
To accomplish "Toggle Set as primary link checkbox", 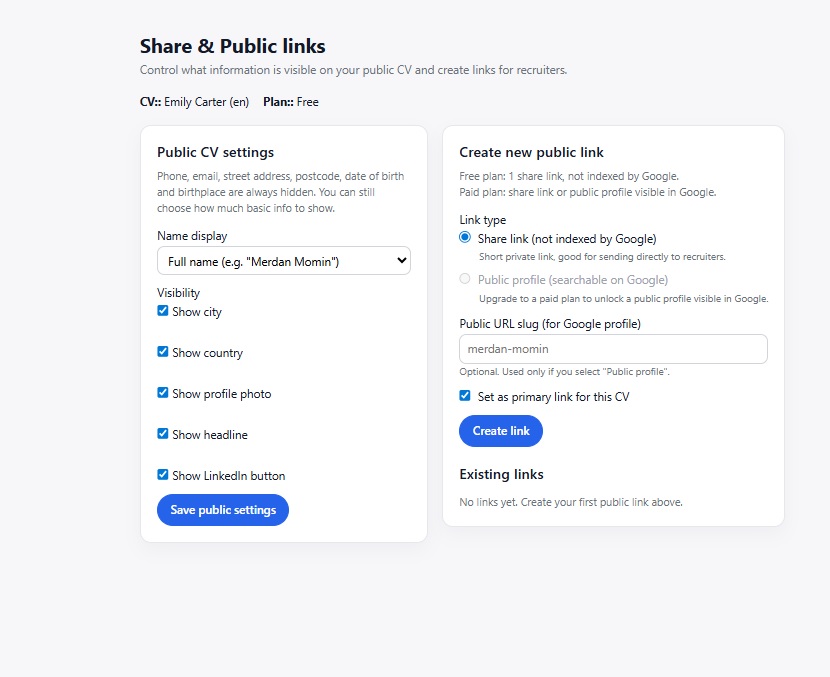I will [465, 396].
